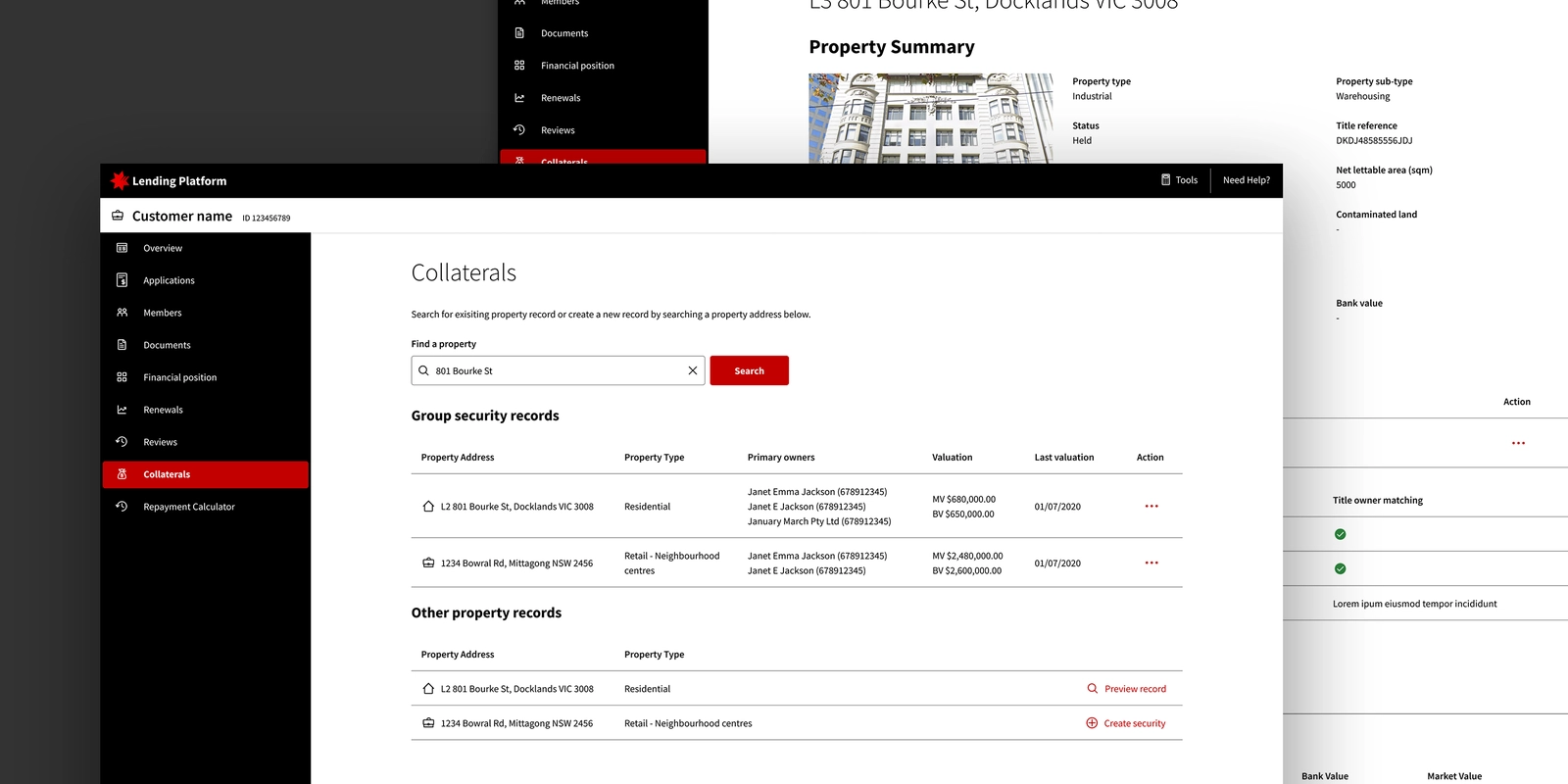The width and height of the screenshot is (1568, 784).
Task: Click Renewals label in background window sidebar
Action: (561, 98)
